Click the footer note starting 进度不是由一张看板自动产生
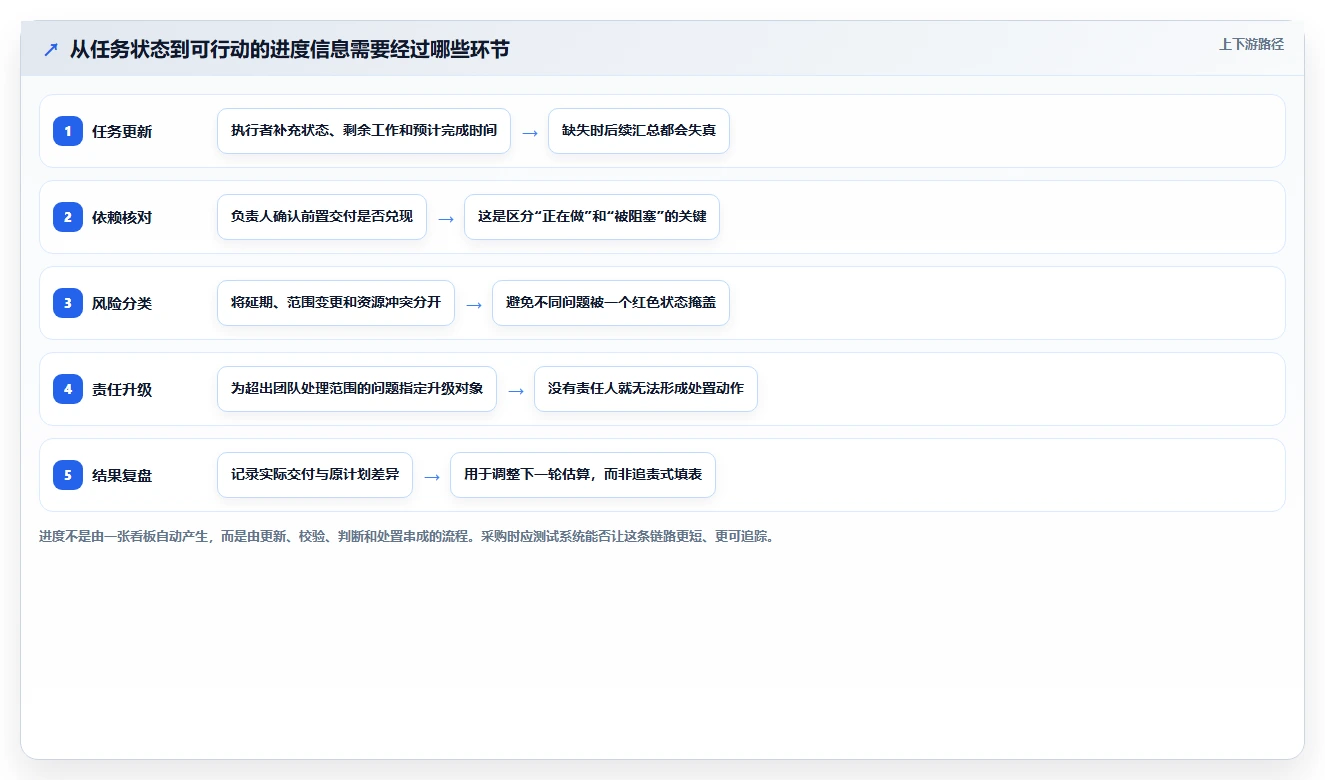This screenshot has width=1325, height=780. (406, 536)
